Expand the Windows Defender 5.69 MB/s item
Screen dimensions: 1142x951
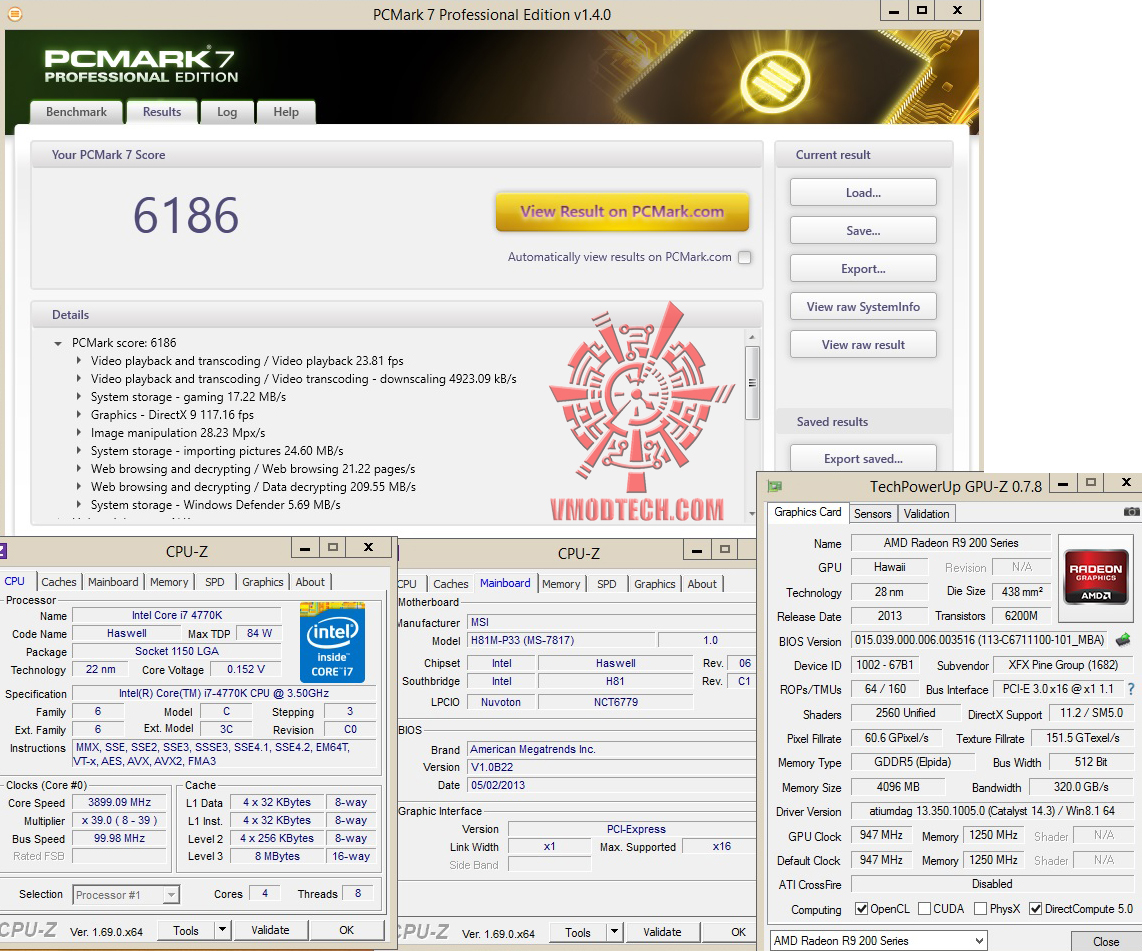(79, 505)
